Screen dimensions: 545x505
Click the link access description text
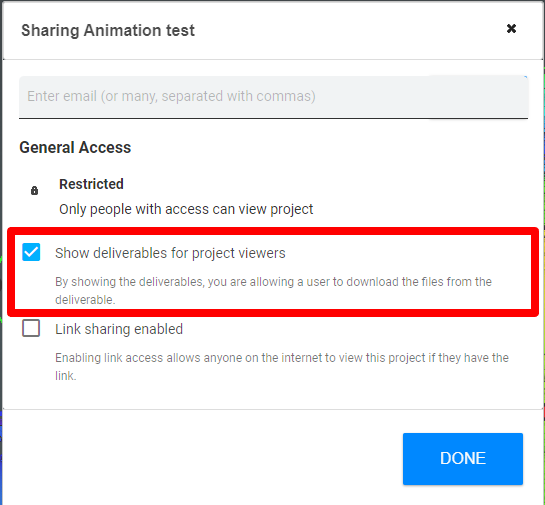[x=282, y=366]
